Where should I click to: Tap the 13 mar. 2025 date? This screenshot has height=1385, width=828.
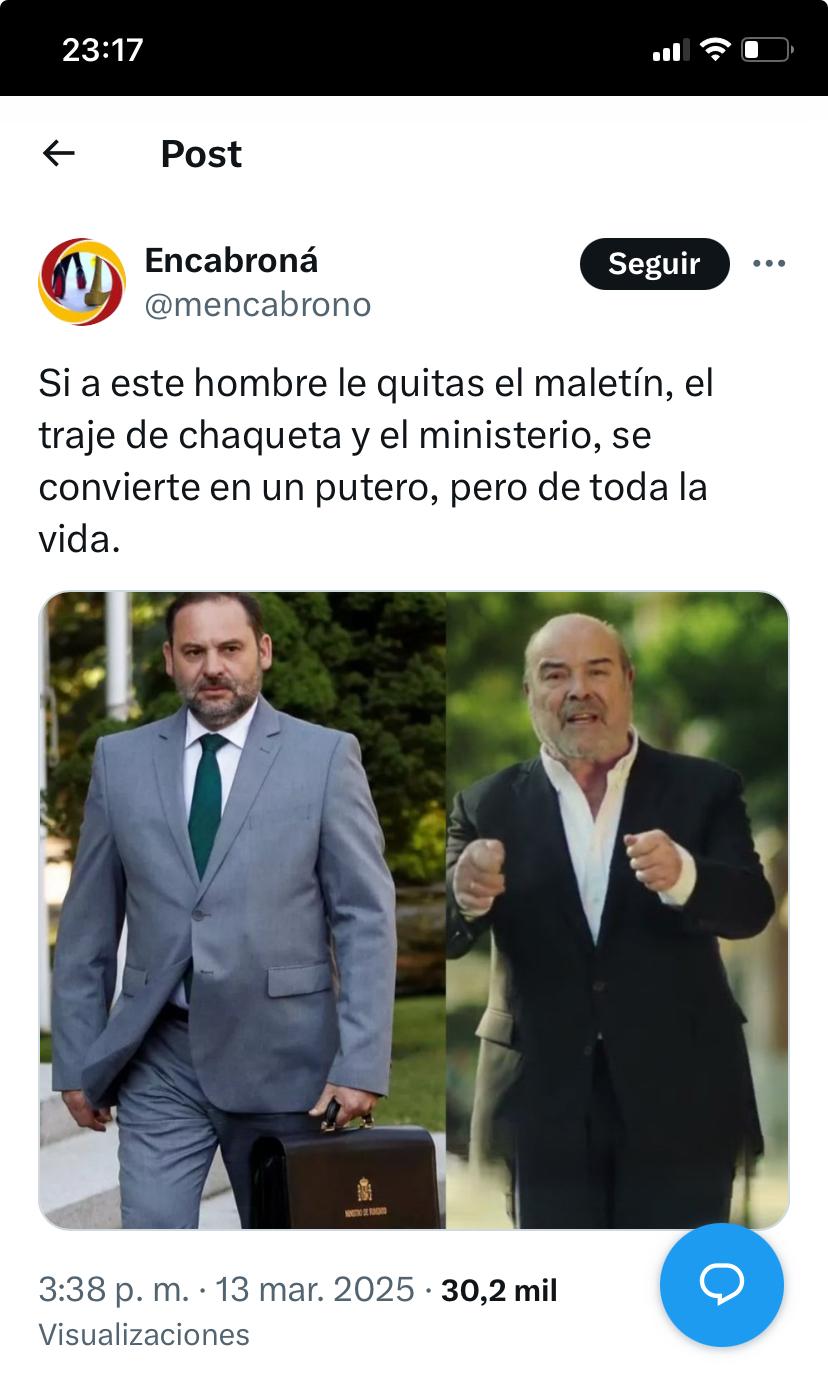314,1290
